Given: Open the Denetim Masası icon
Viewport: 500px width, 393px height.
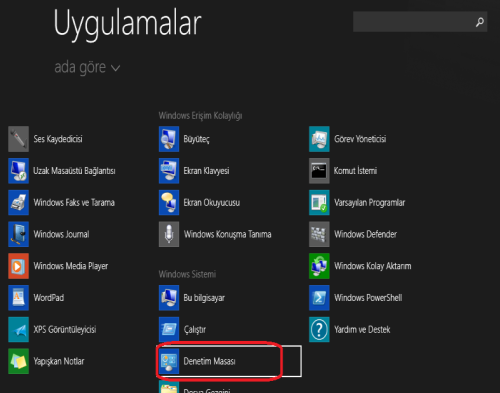Looking at the screenshot, I should pos(169,361).
